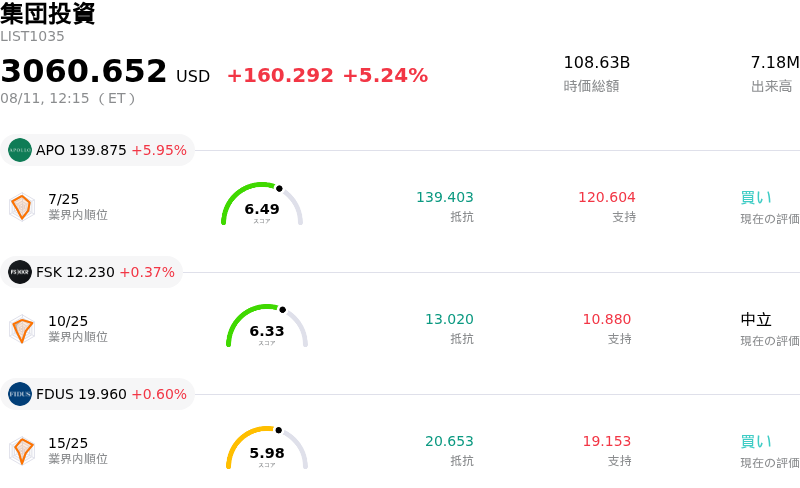
Task: Open FSK radar chart icon beside 10/25
Action: (x=22, y=329)
